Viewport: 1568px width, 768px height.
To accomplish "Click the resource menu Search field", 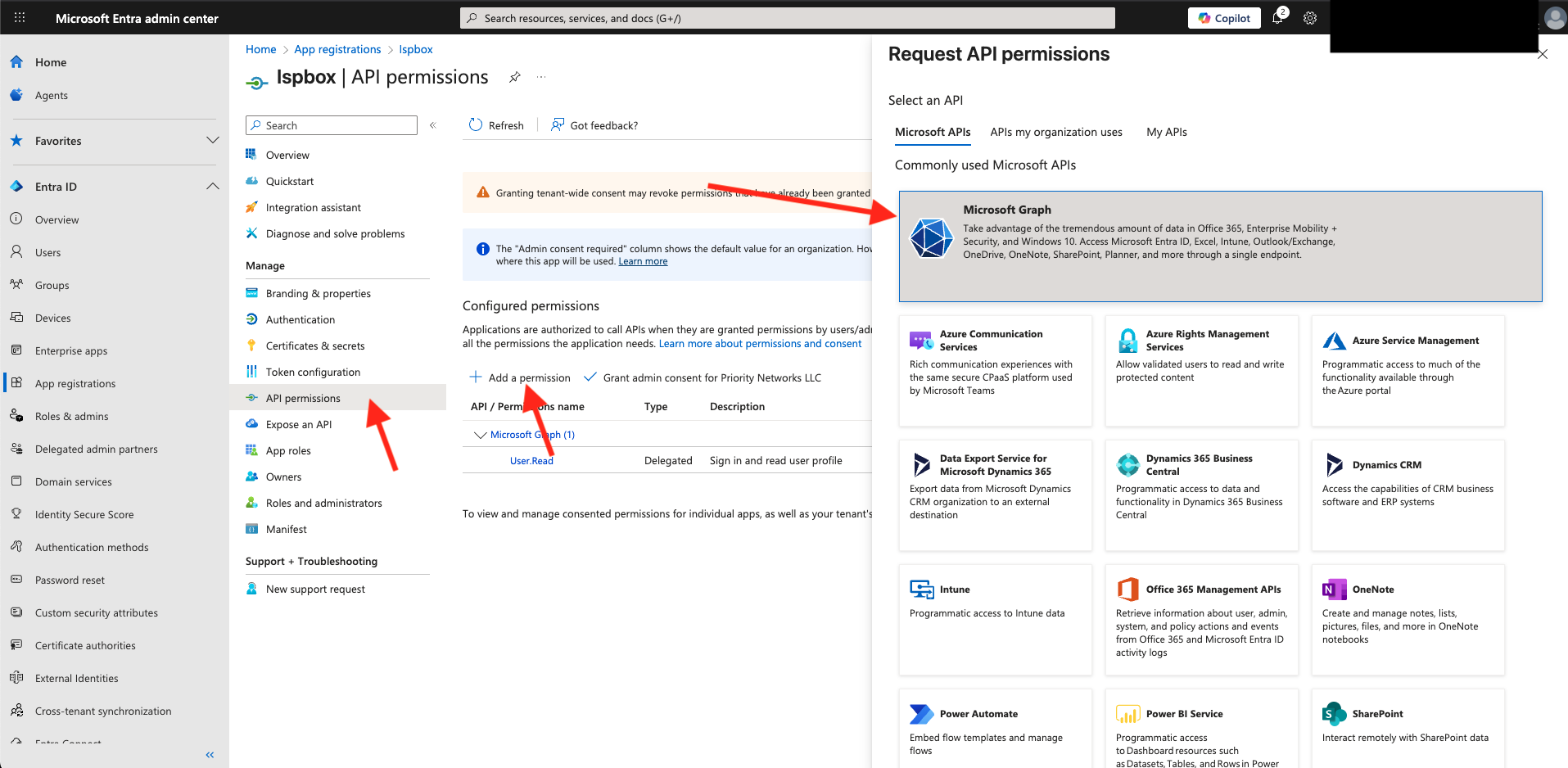I will (332, 125).
